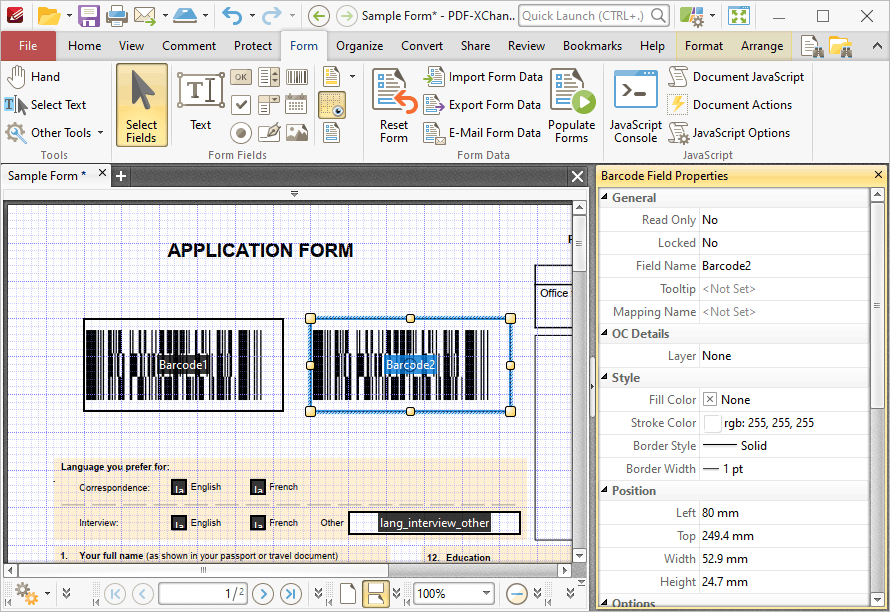Click Export Form Data
This screenshot has width=890, height=612.
click(x=482, y=104)
